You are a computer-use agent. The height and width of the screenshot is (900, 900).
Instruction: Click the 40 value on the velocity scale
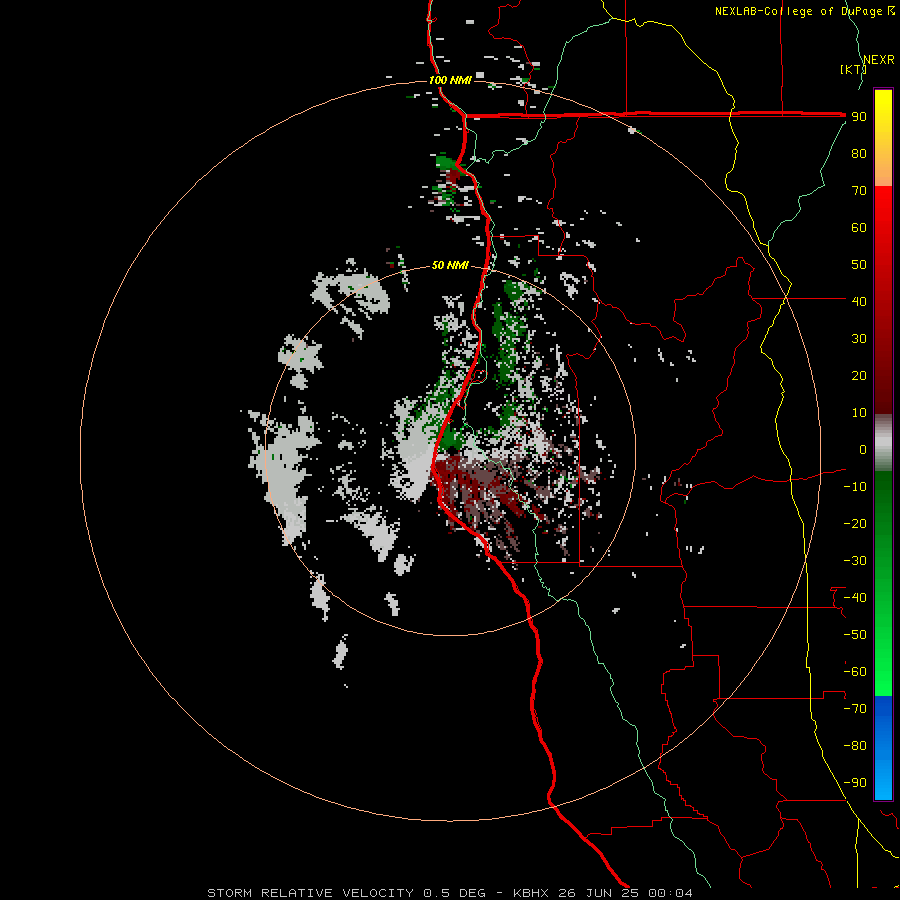tap(859, 302)
